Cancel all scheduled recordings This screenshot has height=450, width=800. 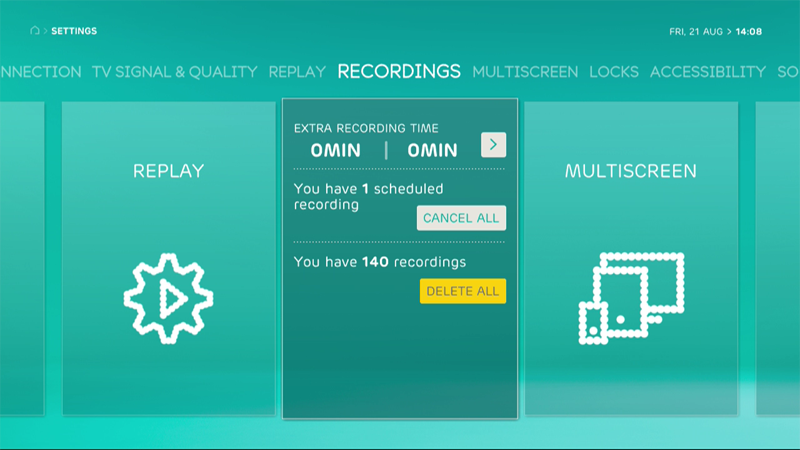tap(461, 218)
